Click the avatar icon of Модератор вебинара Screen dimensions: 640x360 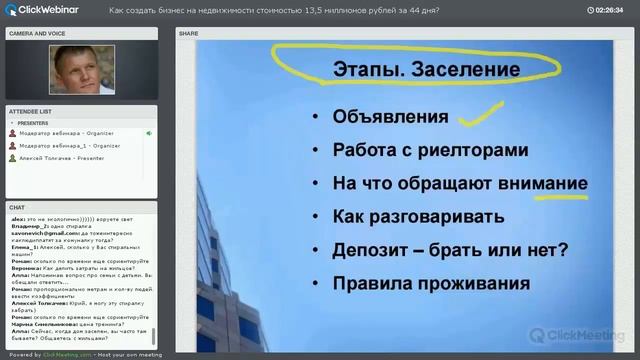pos(13,133)
